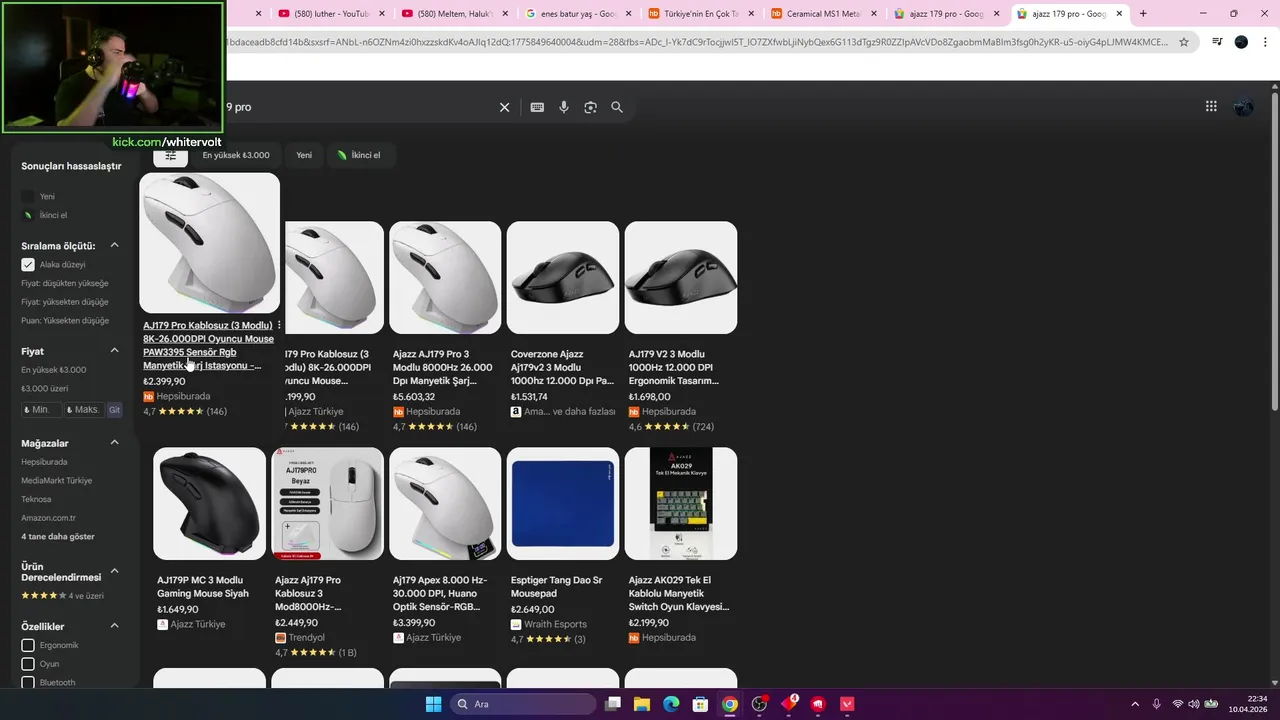Open the filter settings chip icon

[170, 155]
